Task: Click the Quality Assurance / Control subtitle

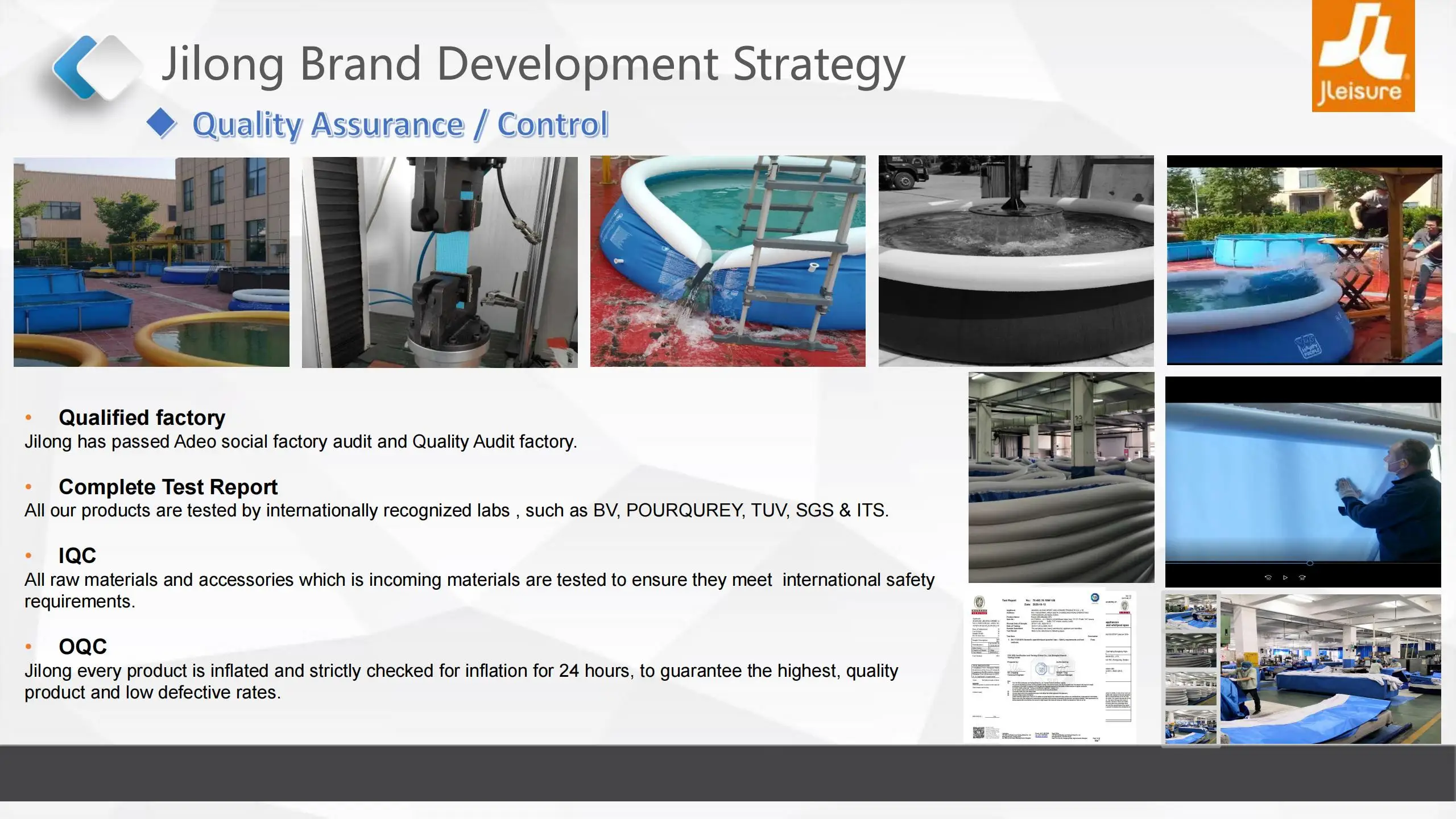Action: [400, 125]
